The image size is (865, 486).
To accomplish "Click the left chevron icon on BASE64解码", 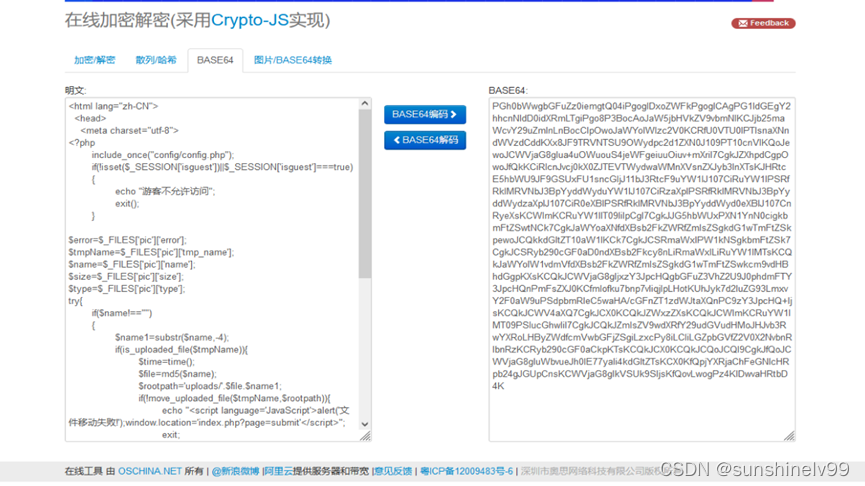I will 397,140.
